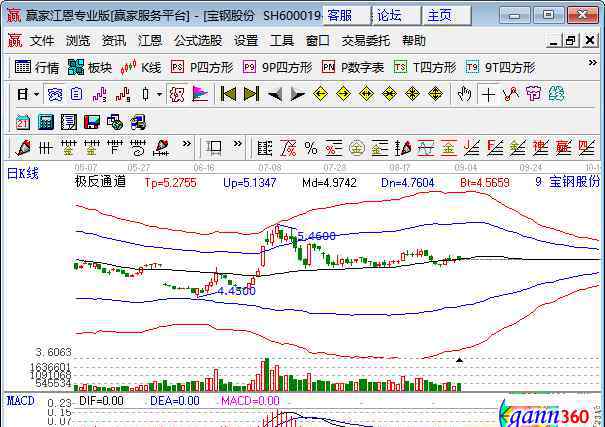Click the rectangle frame tool
Image resolution: width=605 pixels, height=427 pixels.
coord(214,148)
